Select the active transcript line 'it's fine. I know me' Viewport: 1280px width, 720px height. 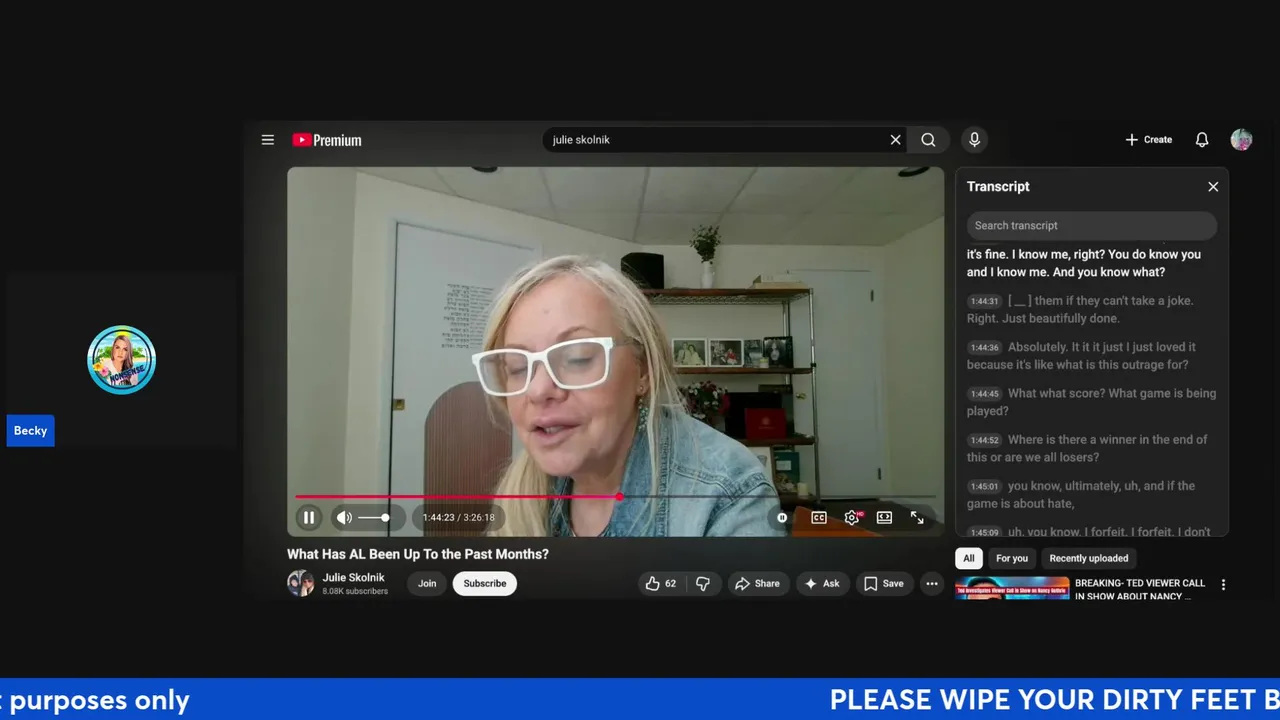click(1091, 263)
